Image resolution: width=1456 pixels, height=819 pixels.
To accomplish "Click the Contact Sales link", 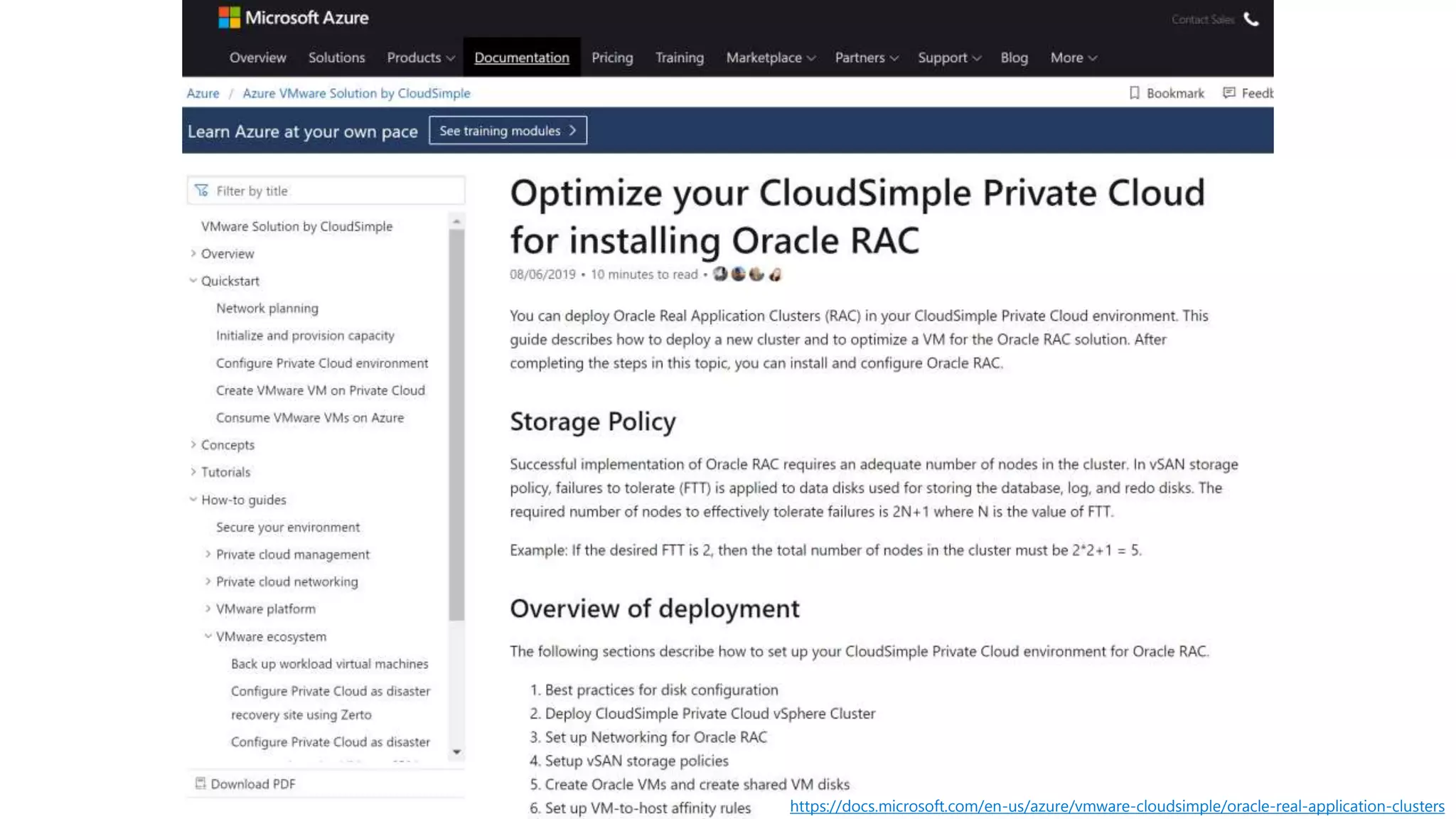I will (1203, 20).
